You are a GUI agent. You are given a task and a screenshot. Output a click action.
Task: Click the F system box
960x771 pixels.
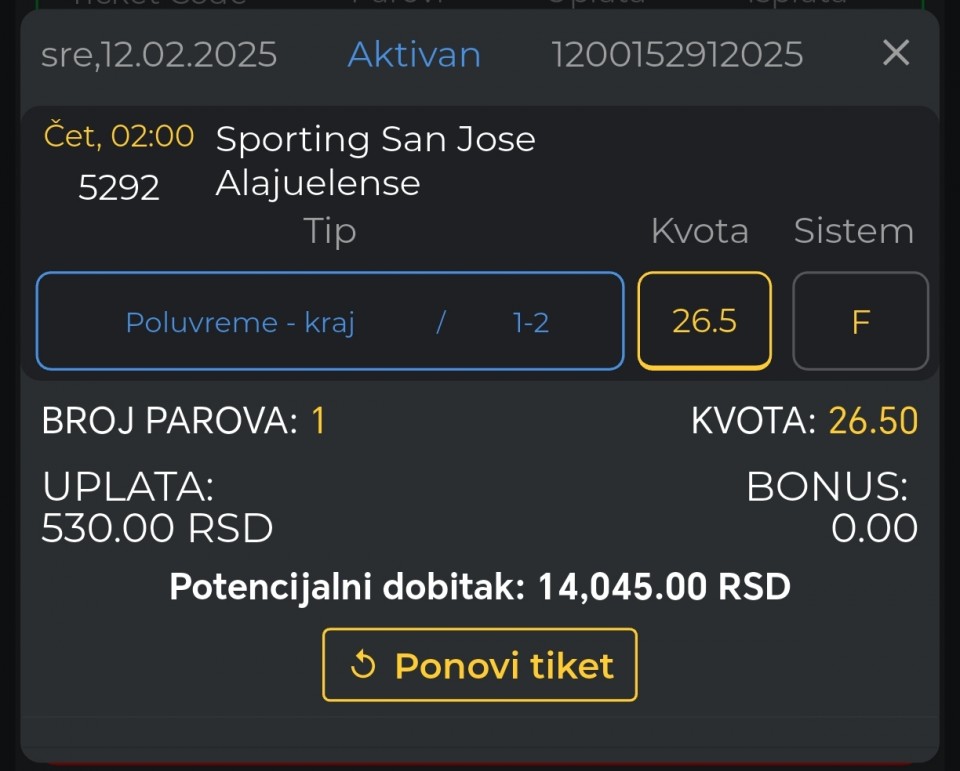(x=860, y=321)
